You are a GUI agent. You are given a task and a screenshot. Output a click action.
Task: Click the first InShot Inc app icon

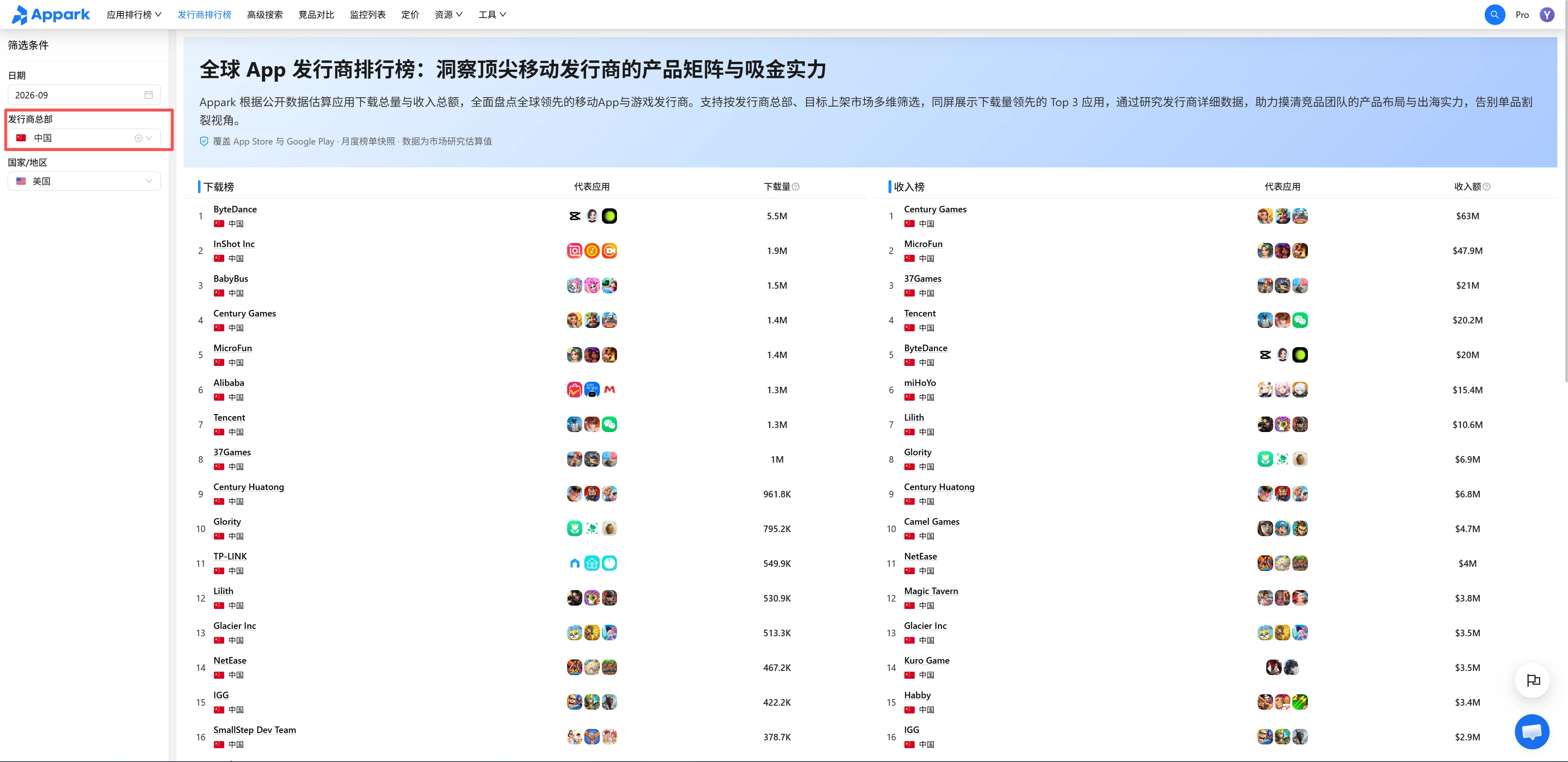pyautogui.click(x=575, y=251)
